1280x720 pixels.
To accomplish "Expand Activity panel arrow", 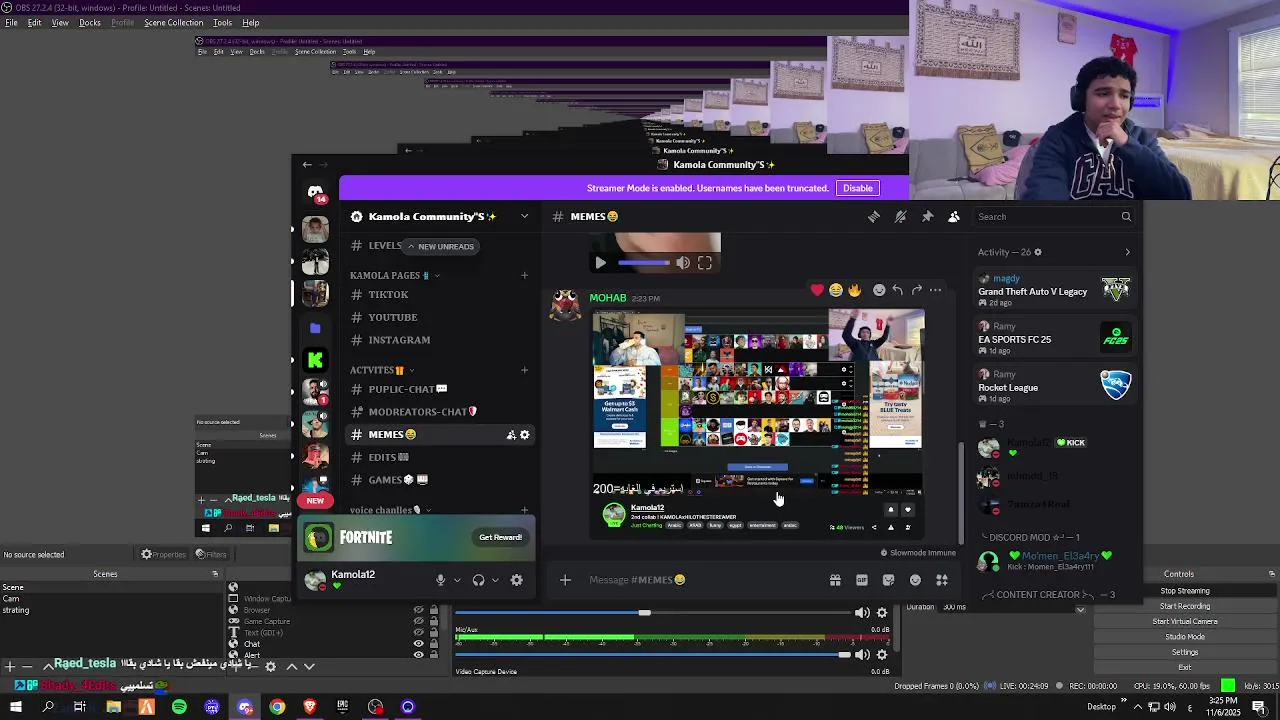I will click(1127, 252).
